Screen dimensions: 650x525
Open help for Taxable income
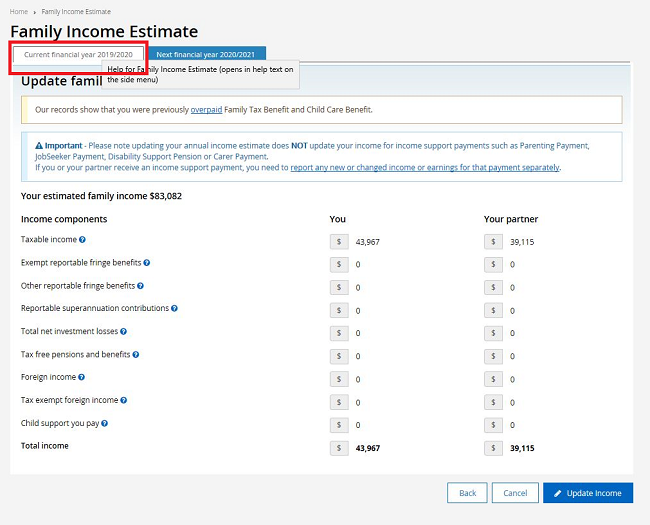point(82,240)
